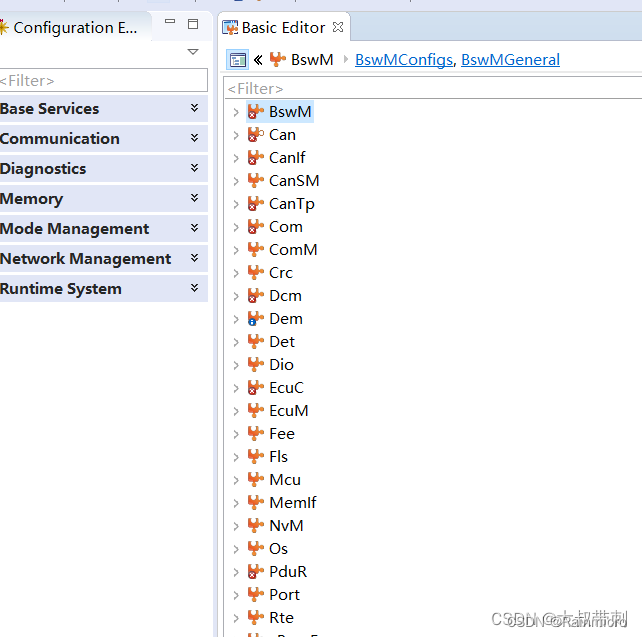
Task: Expand the Diagnostics section
Action: click(x=194, y=168)
